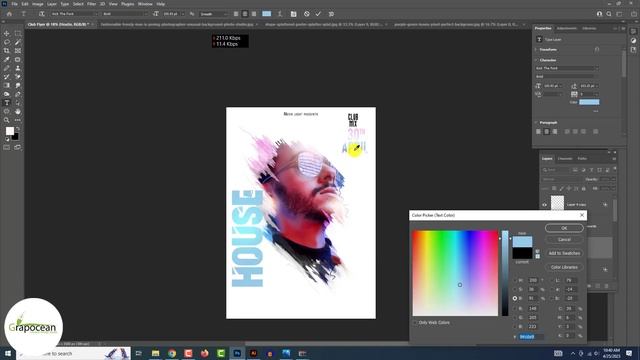640x360 pixels.
Task: Open the File menu
Action: click(x=14, y=4)
